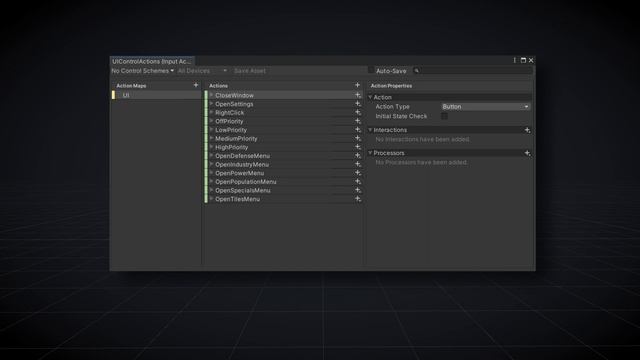Open the Action Type Button dropdown
The image size is (640, 360).
(485, 107)
